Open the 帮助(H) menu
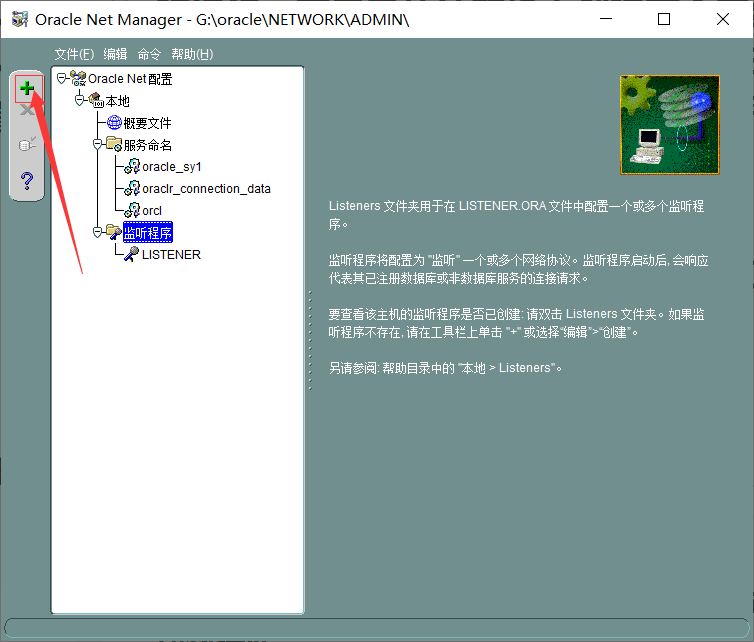This screenshot has width=754, height=642. (x=192, y=54)
